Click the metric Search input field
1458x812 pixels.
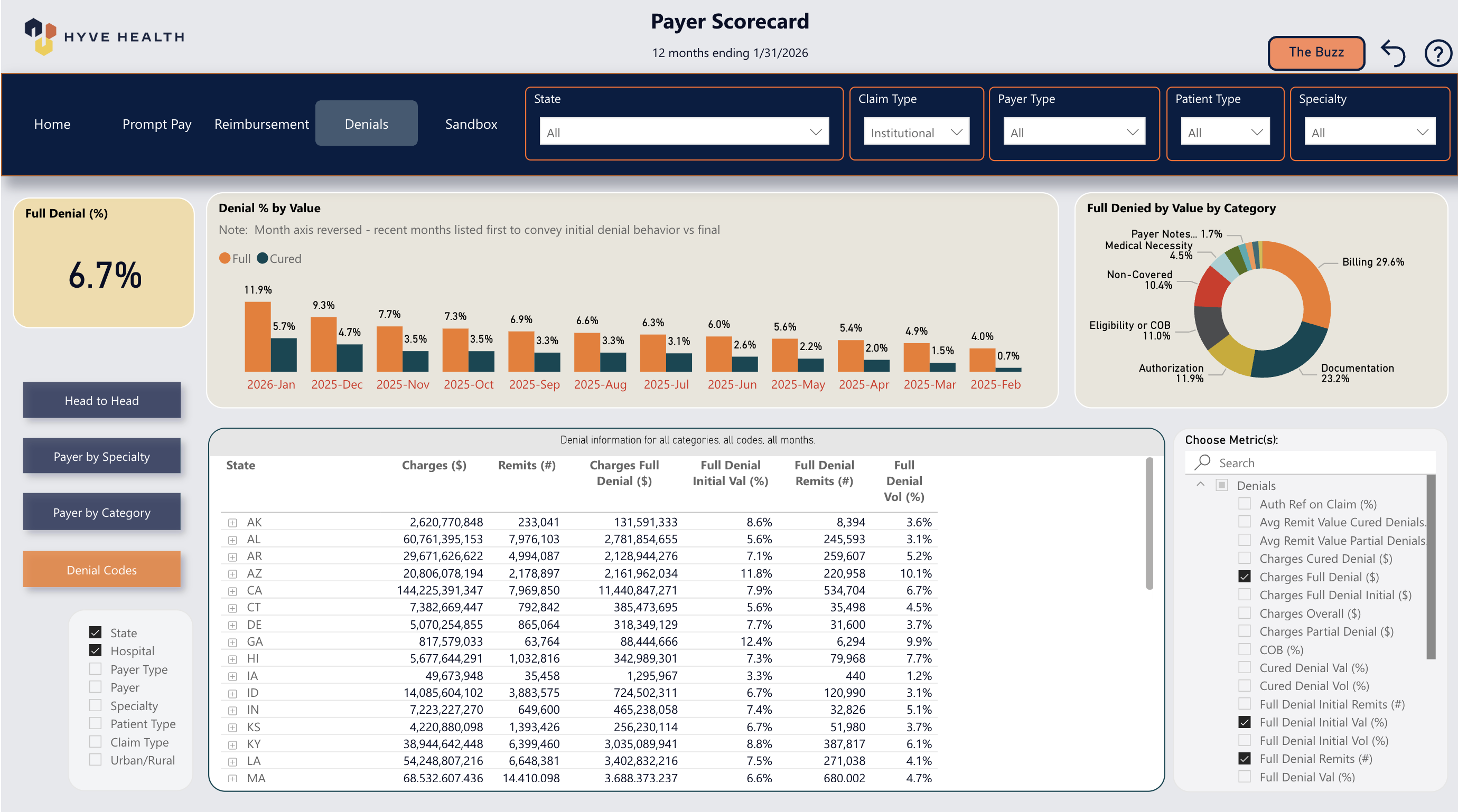1319,462
